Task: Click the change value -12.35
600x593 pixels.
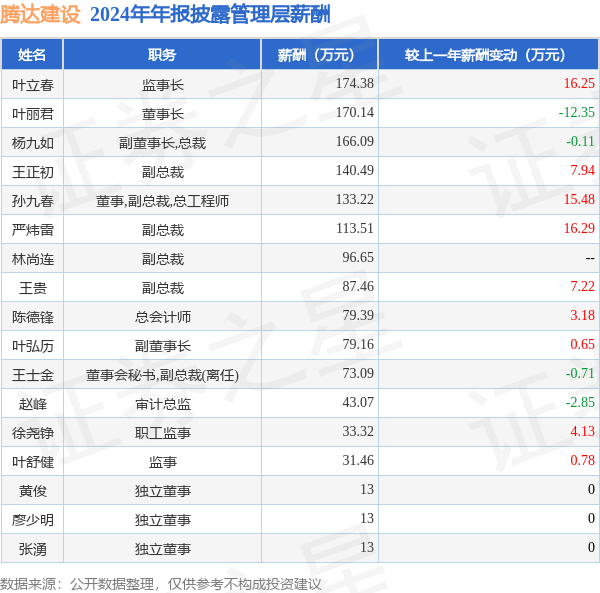Action: 577,112
